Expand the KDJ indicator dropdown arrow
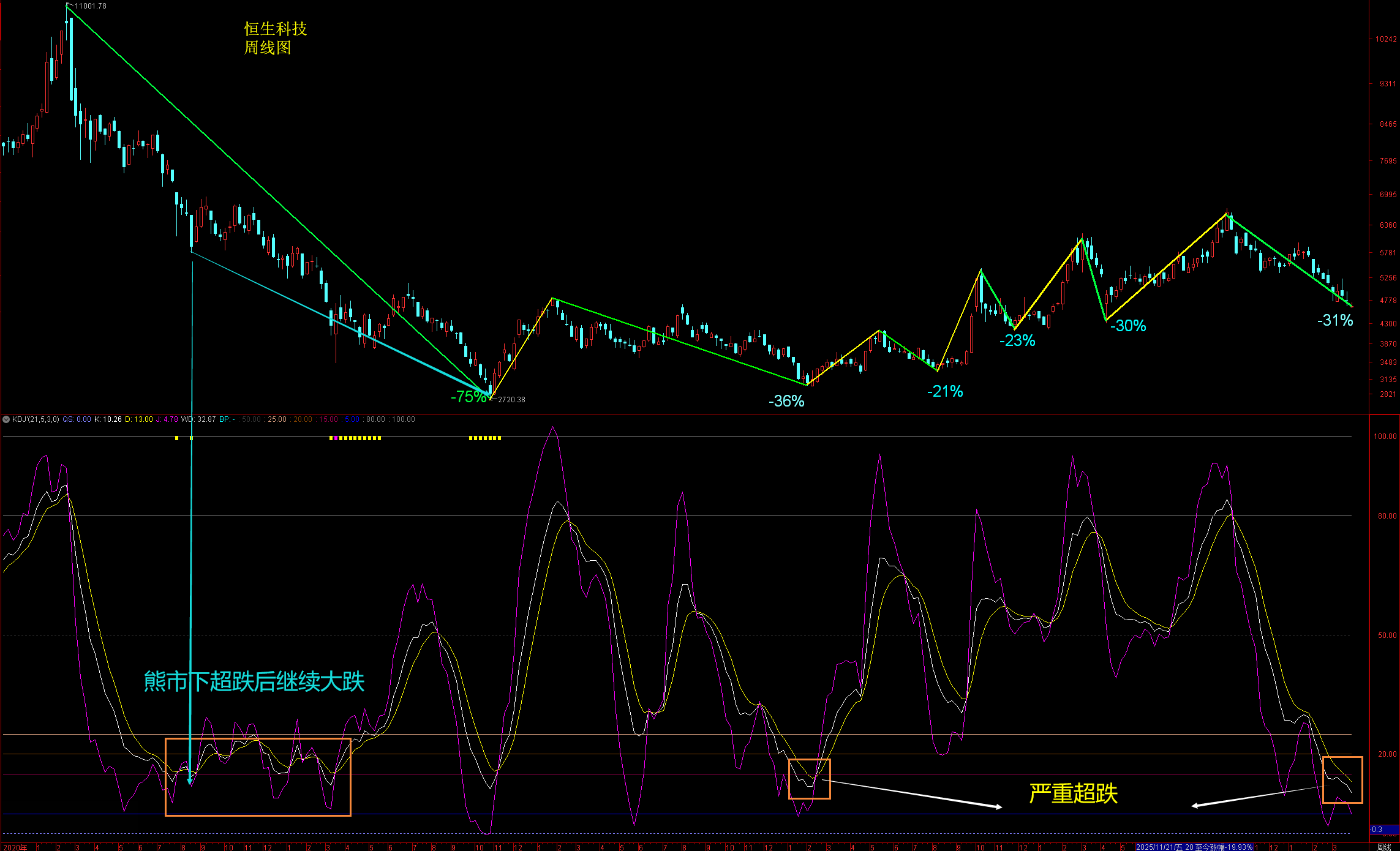Screen dimensions: 1400x851 (6, 419)
